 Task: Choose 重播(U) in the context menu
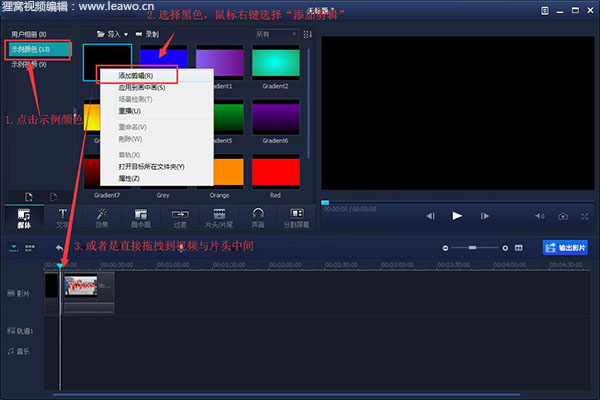coord(156,111)
